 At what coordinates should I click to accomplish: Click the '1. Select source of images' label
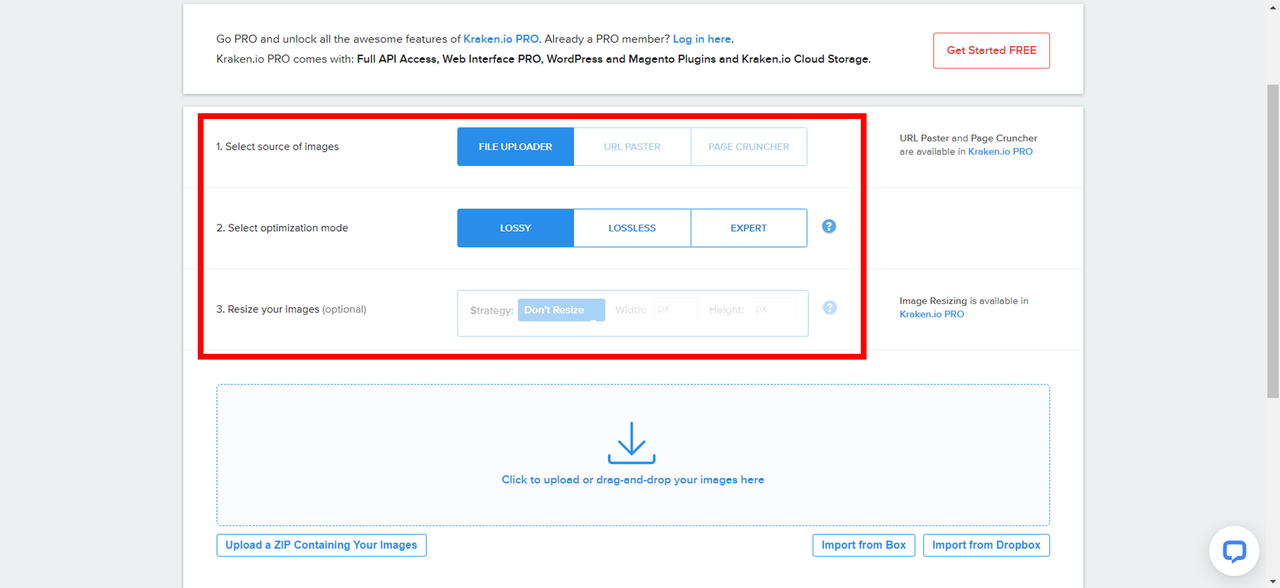point(278,147)
